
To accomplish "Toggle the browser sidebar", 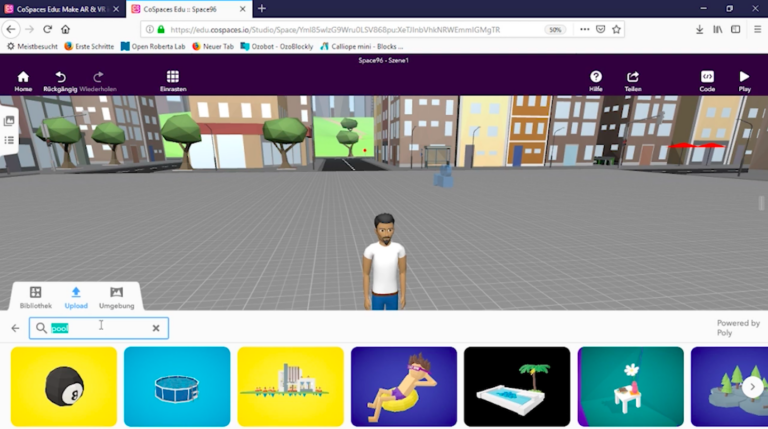I will pos(736,29).
